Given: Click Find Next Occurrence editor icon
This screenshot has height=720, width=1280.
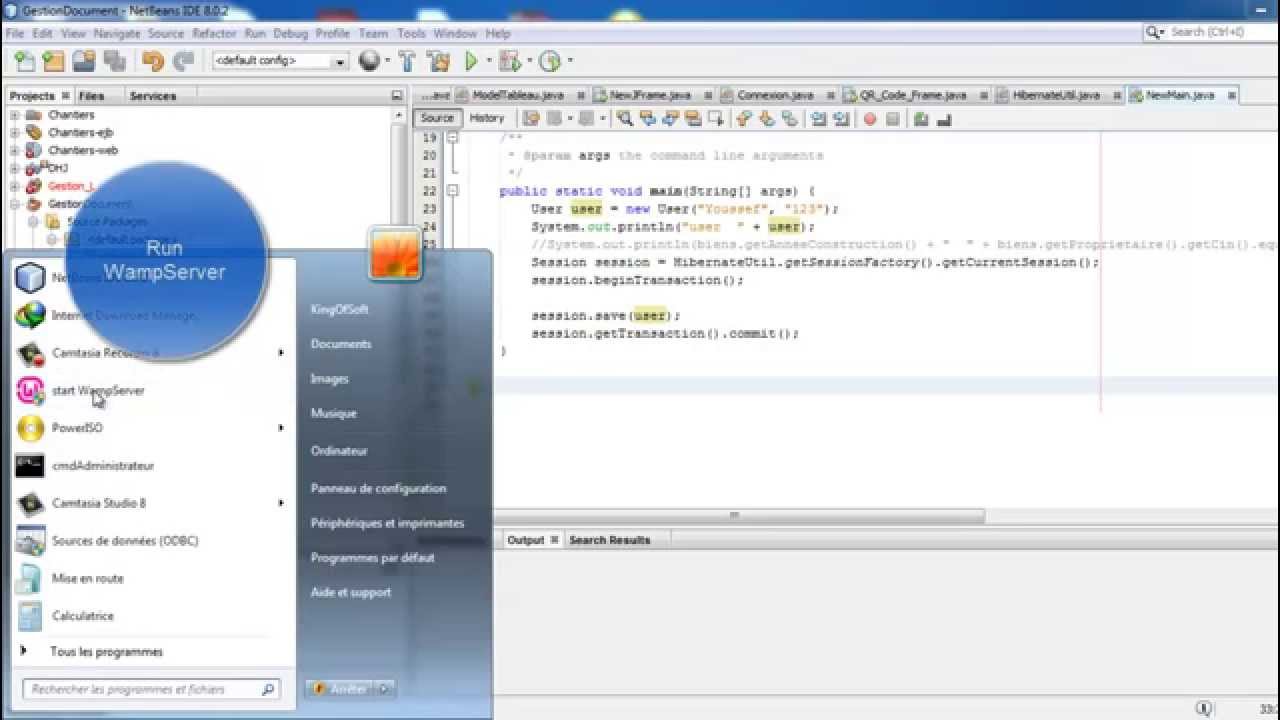Looking at the screenshot, I should 670,119.
